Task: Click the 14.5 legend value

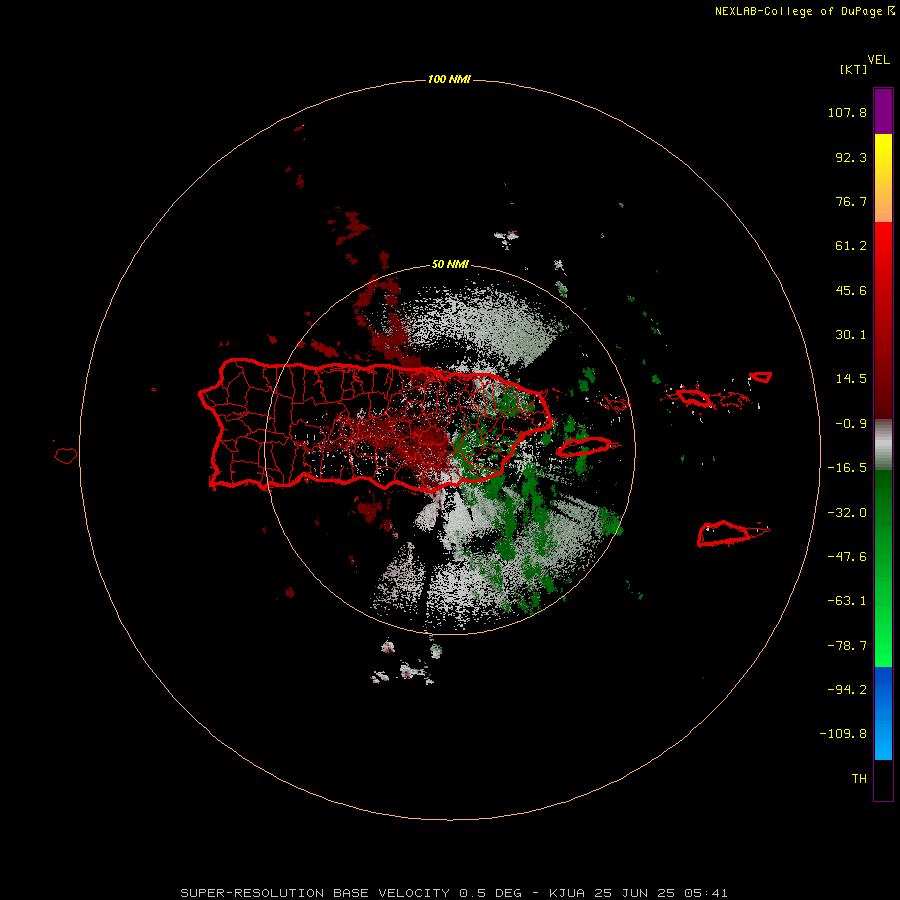Action: [x=851, y=379]
